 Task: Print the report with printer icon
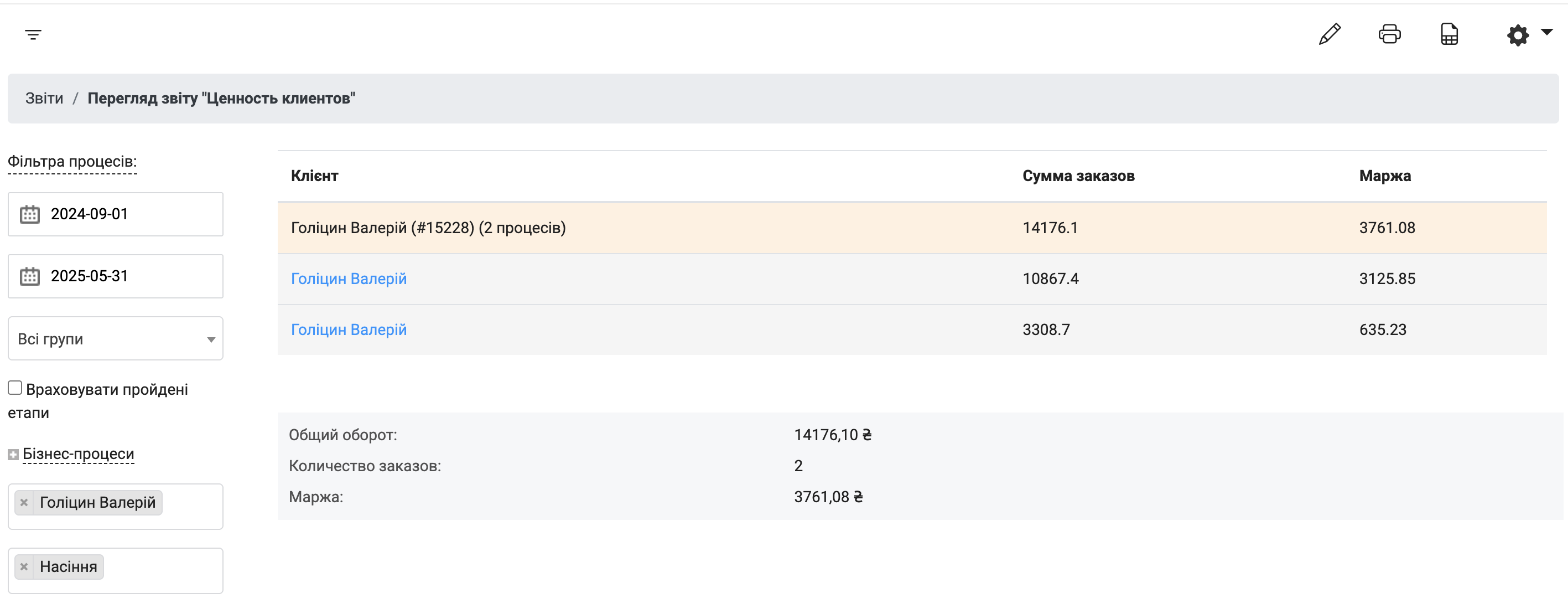click(x=1389, y=34)
